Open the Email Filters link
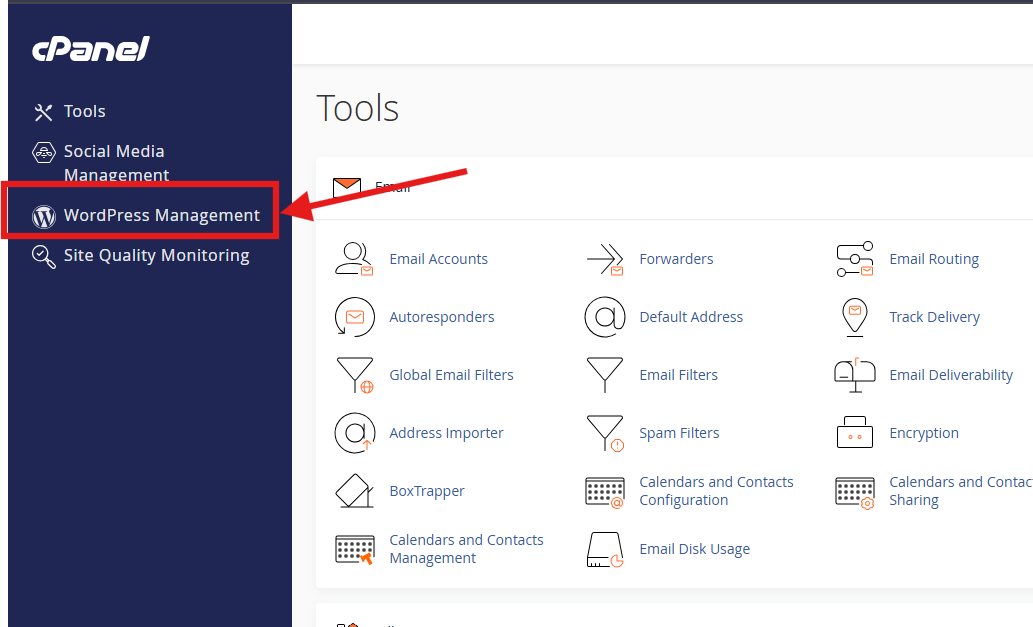Image resolution: width=1033 pixels, height=627 pixels. 679,375
